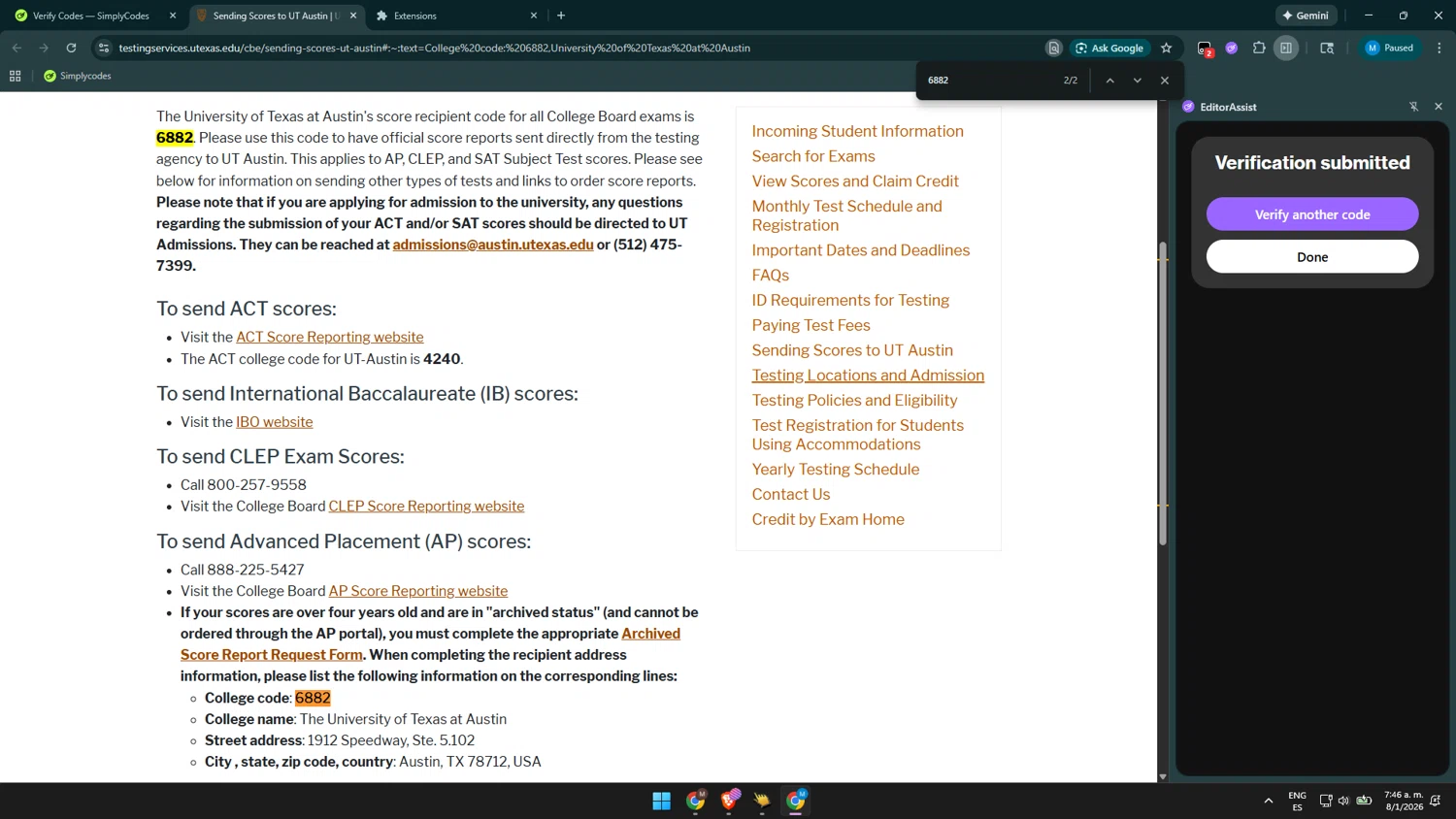Open the Simplycodes bookmark
This screenshot has width=1456, height=819.
point(78,76)
